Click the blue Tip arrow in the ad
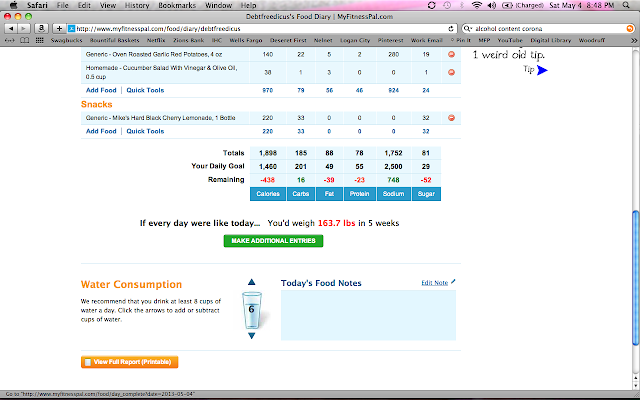This screenshot has height=400, width=640. pos(542,70)
